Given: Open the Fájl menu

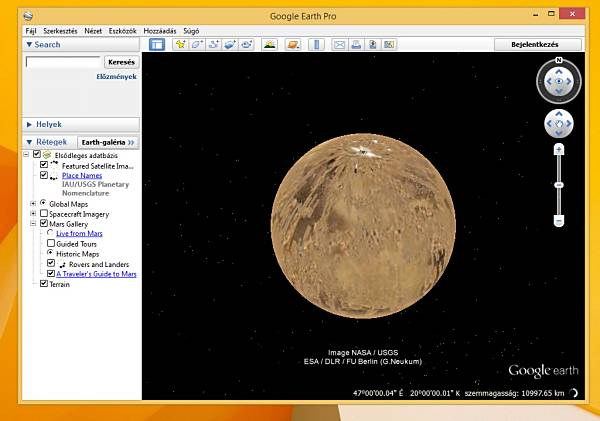Looking at the screenshot, I should tap(31, 31).
